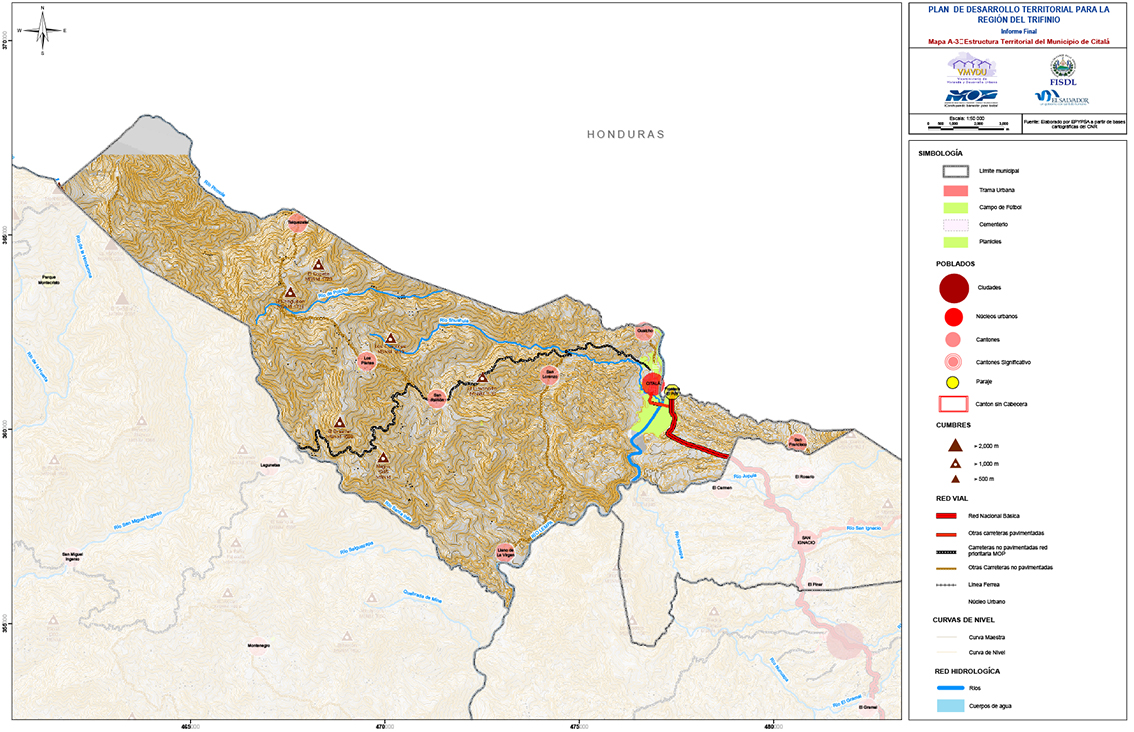Click the HONDURAS label on map
The width and height of the screenshot is (1134, 732).
pos(626,134)
